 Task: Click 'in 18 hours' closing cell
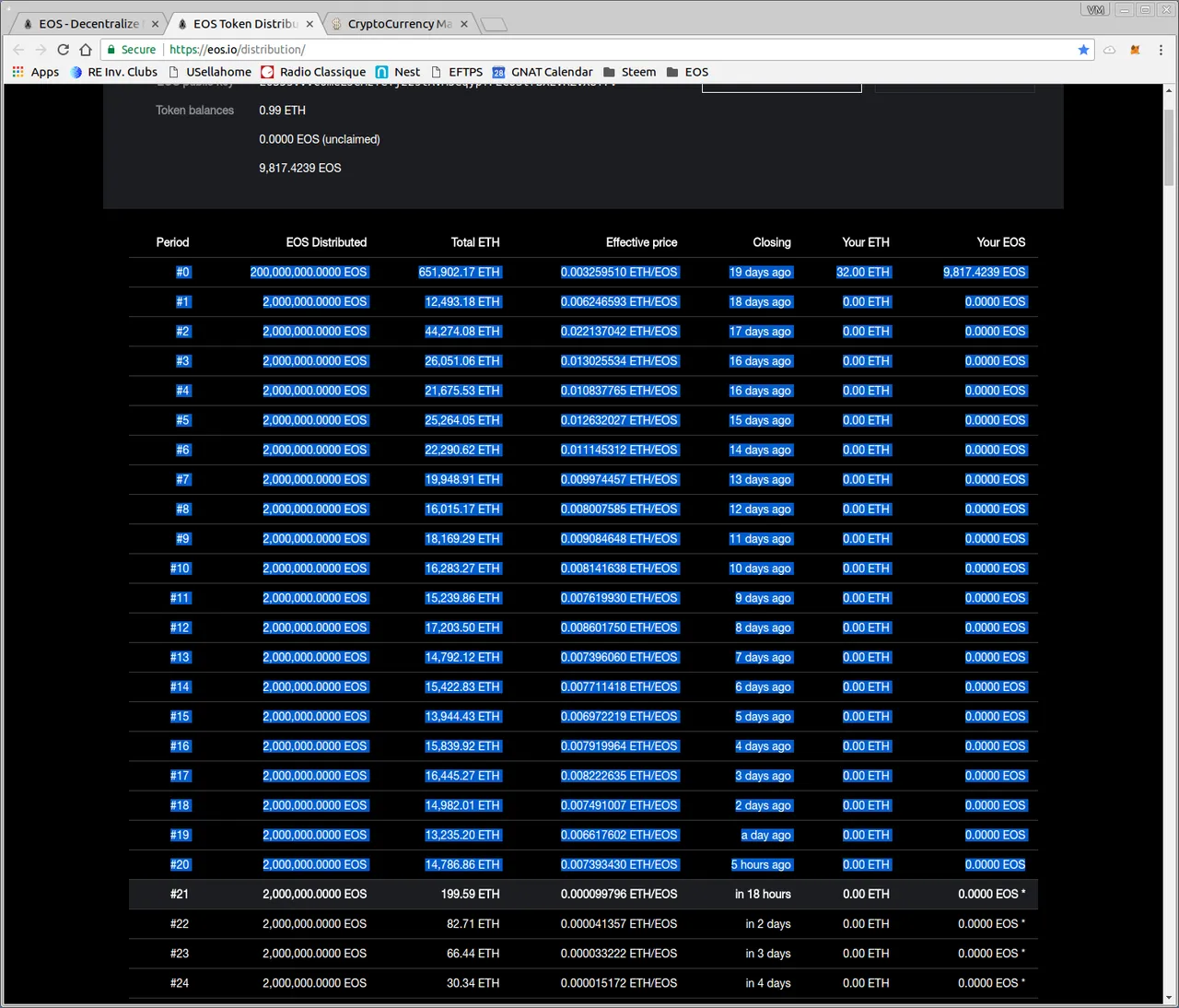tap(763, 894)
